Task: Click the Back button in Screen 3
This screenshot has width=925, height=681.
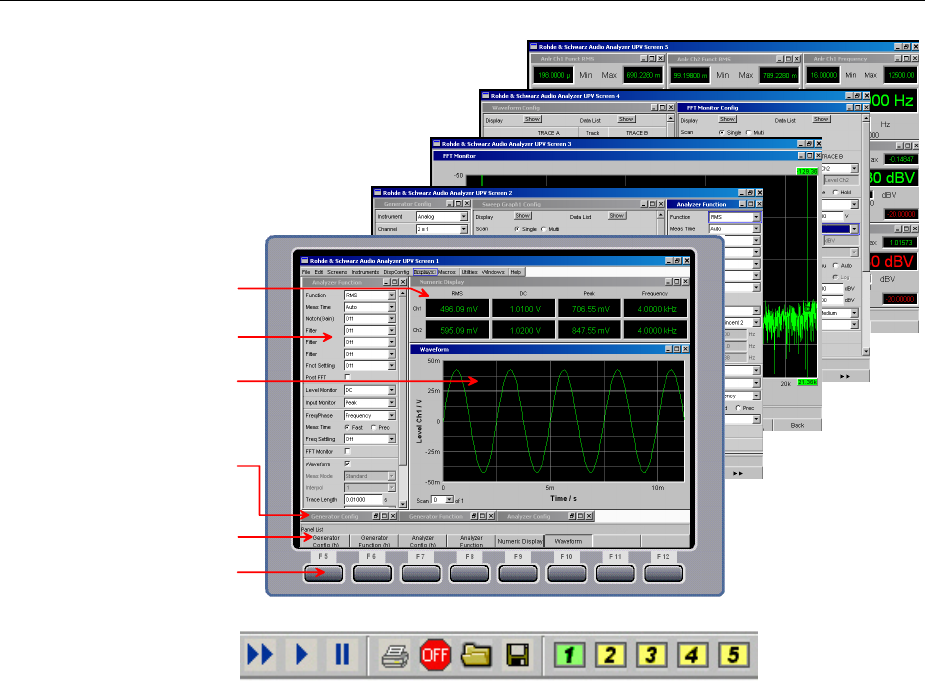Action: pos(798,425)
